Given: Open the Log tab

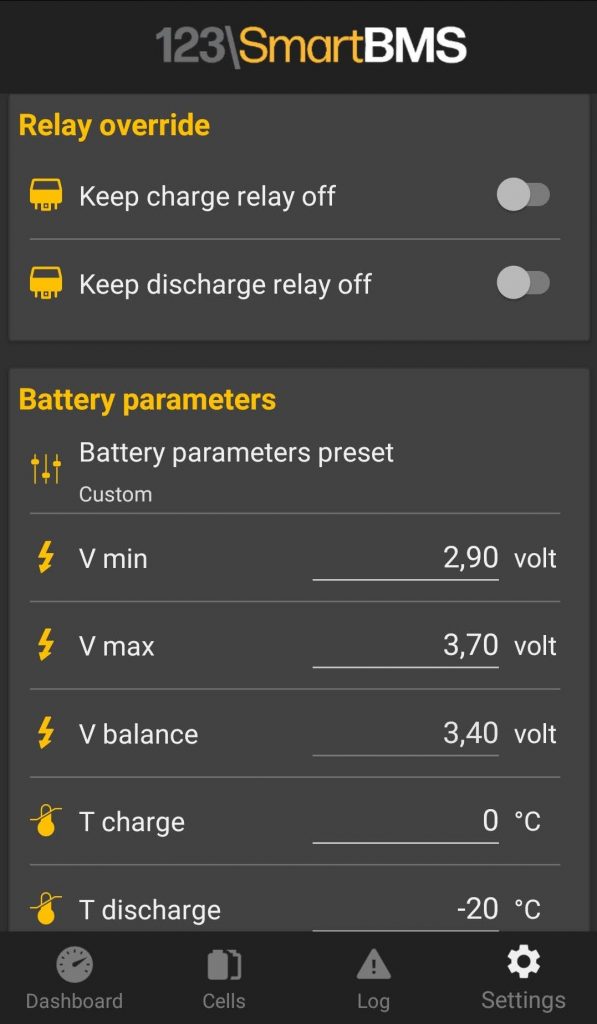Looking at the screenshot, I should point(374,978).
